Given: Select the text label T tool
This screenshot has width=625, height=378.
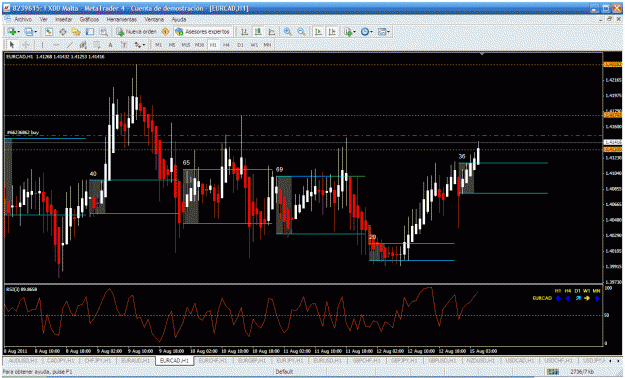Looking at the screenshot, I should 124,45.
